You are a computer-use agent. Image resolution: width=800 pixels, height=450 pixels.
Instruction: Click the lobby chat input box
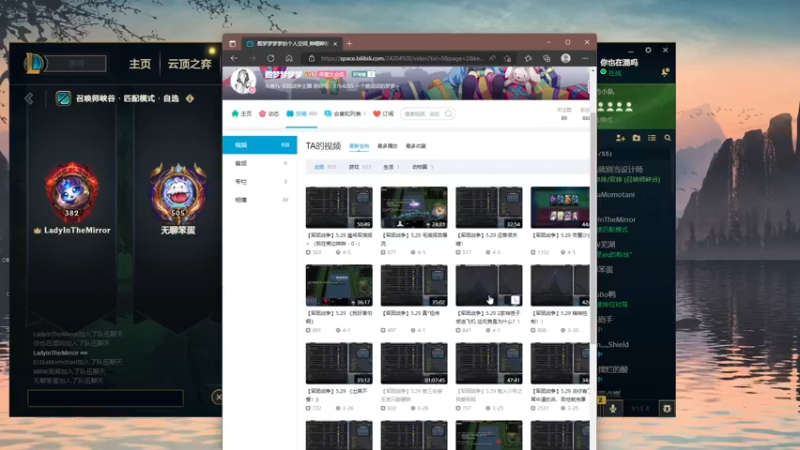click(106, 398)
